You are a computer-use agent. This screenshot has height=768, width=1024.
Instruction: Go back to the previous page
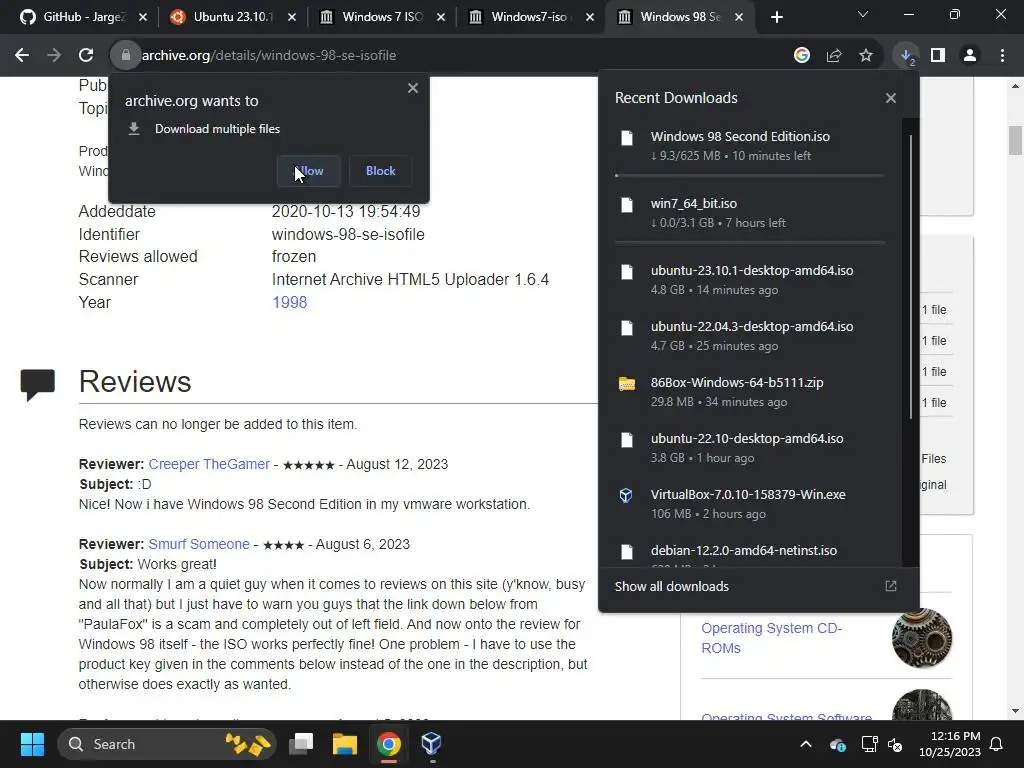pos(22,56)
